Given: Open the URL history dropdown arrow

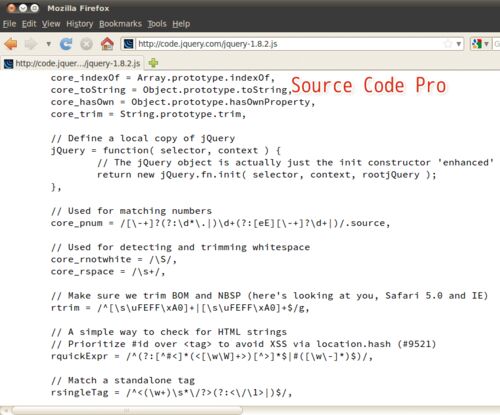Looking at the screenshot, I should [x=459, y=44].
